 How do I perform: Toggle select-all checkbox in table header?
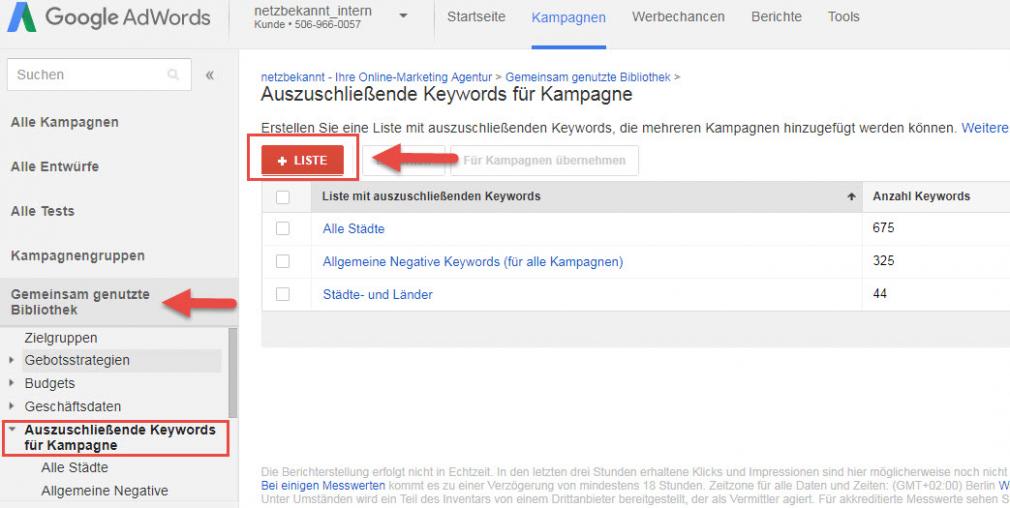pyautogui.click(x=283, y=197)
